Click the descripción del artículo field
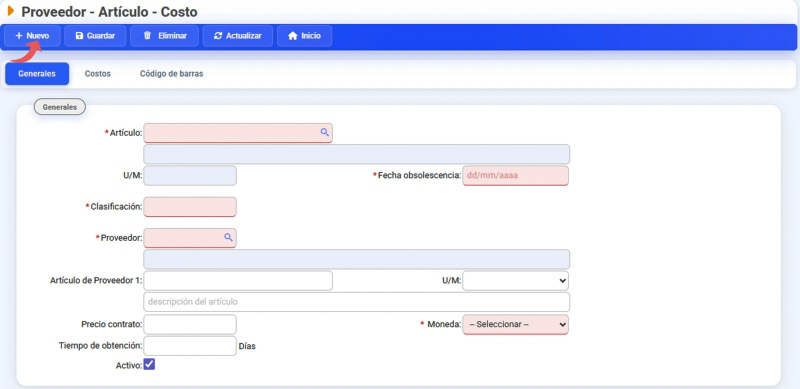The width and height of the screenshot is (800, 389). pos(357,302)
